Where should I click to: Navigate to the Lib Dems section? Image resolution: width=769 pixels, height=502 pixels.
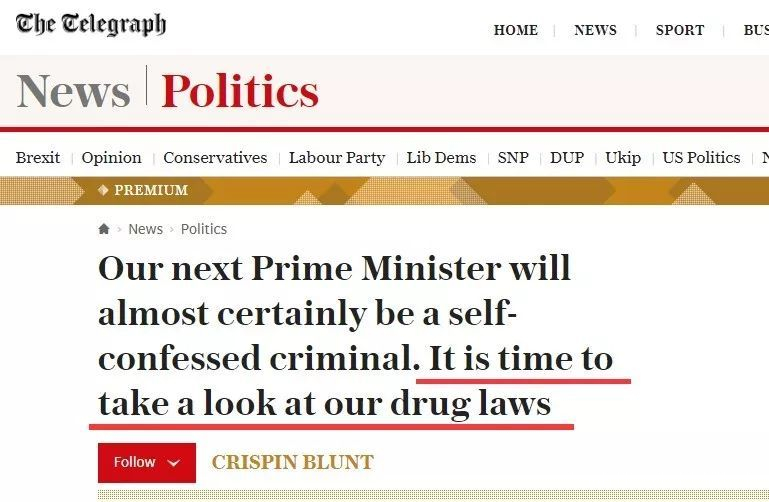(x=441, y=158)
